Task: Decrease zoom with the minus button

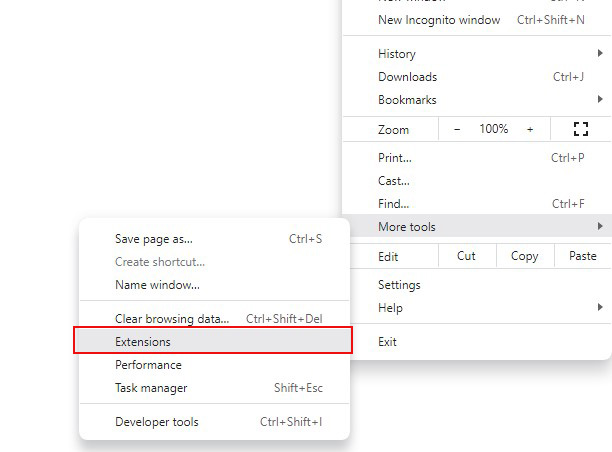Action: point(457,129)
